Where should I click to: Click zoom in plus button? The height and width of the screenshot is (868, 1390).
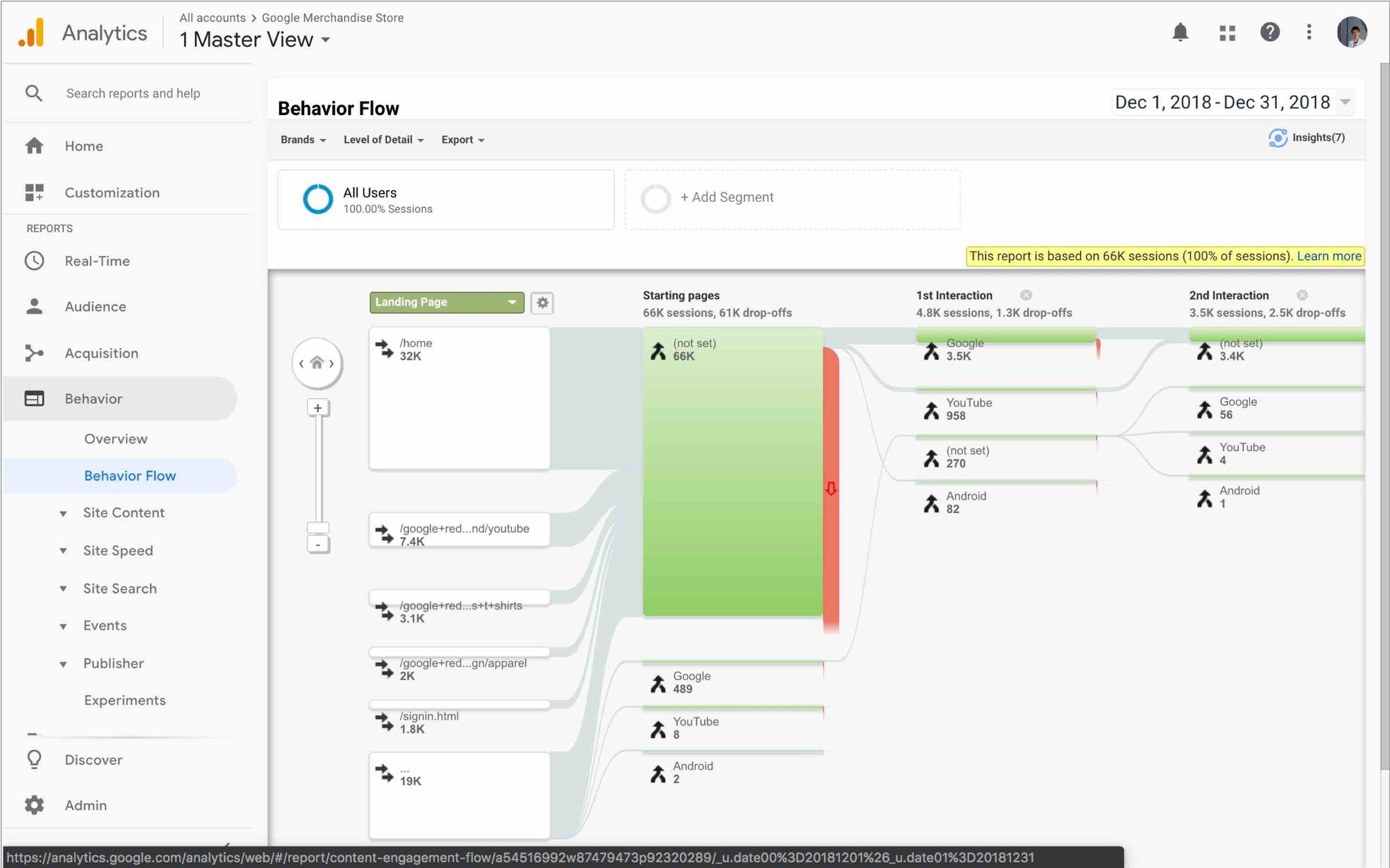coord(318,408)
